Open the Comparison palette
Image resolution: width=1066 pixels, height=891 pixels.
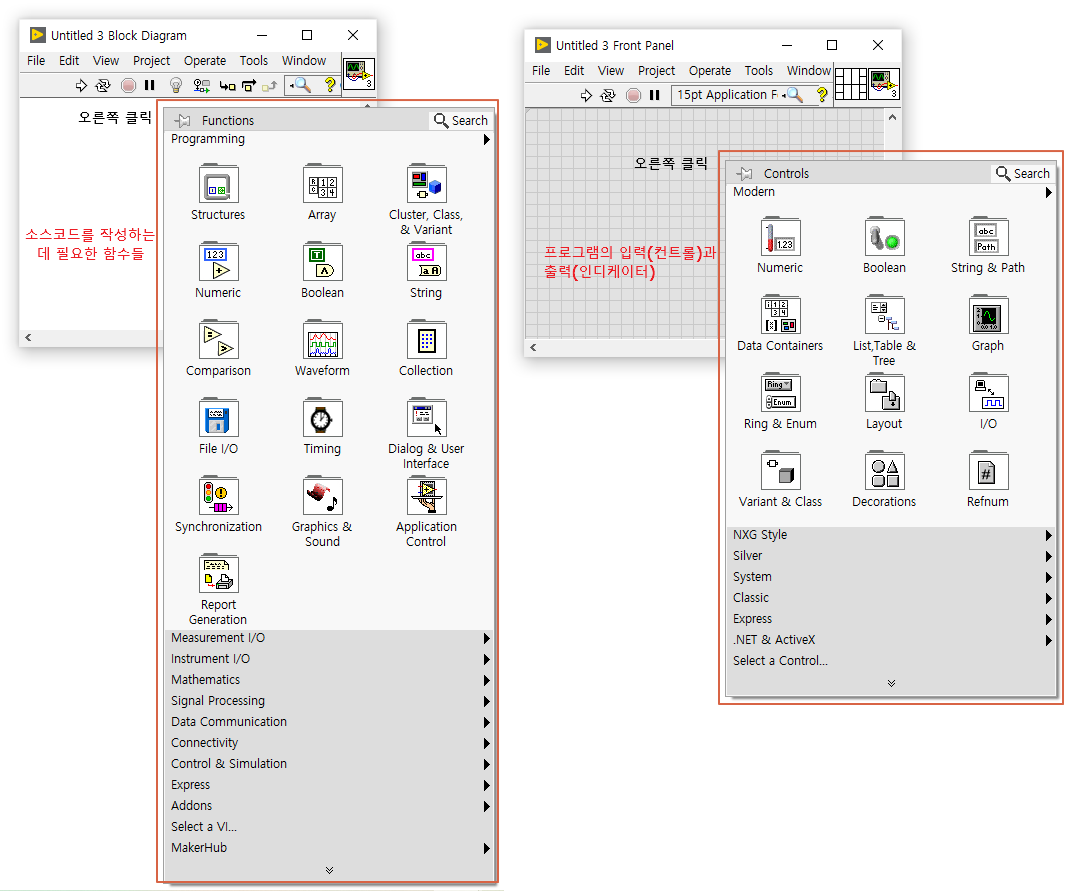coord(218,340)
